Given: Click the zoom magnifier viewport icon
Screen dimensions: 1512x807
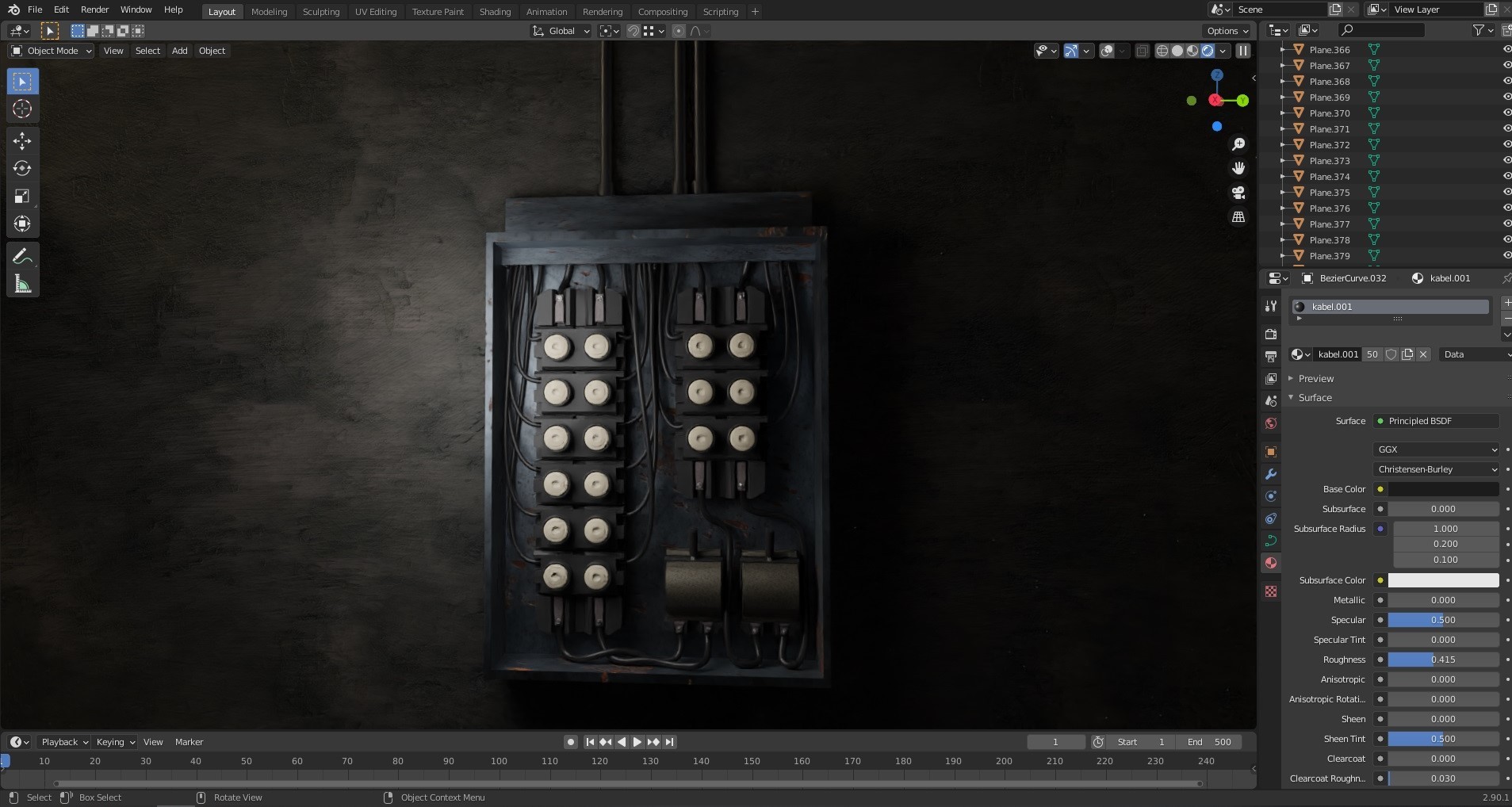Looking at the screenshot, I should (1238, 144).
